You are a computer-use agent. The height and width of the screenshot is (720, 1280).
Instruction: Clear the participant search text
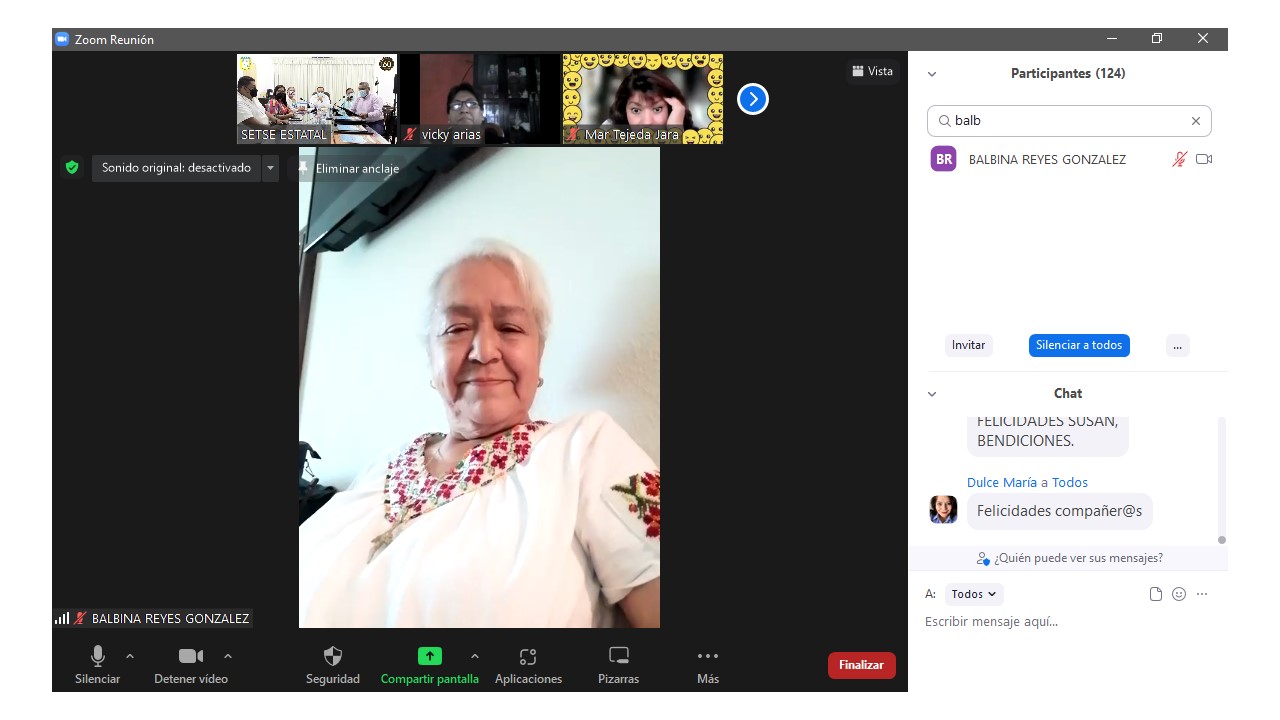[1196, 121]
